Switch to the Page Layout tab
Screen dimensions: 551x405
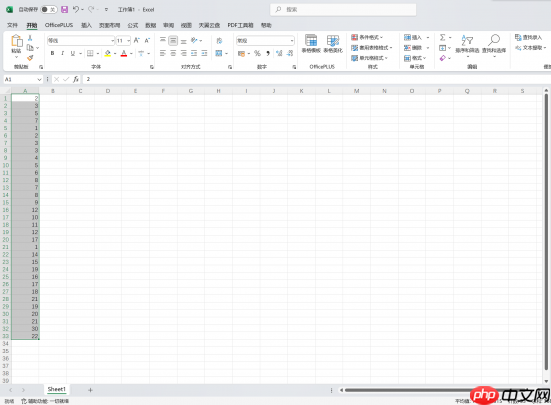point(109,25)
